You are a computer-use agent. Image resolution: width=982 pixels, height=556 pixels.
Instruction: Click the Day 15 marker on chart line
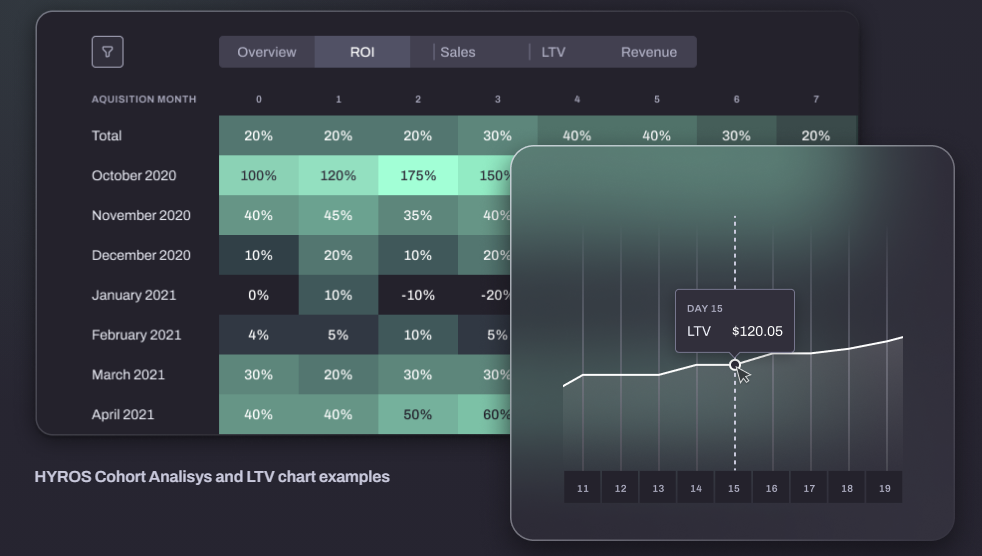[735, 365]
